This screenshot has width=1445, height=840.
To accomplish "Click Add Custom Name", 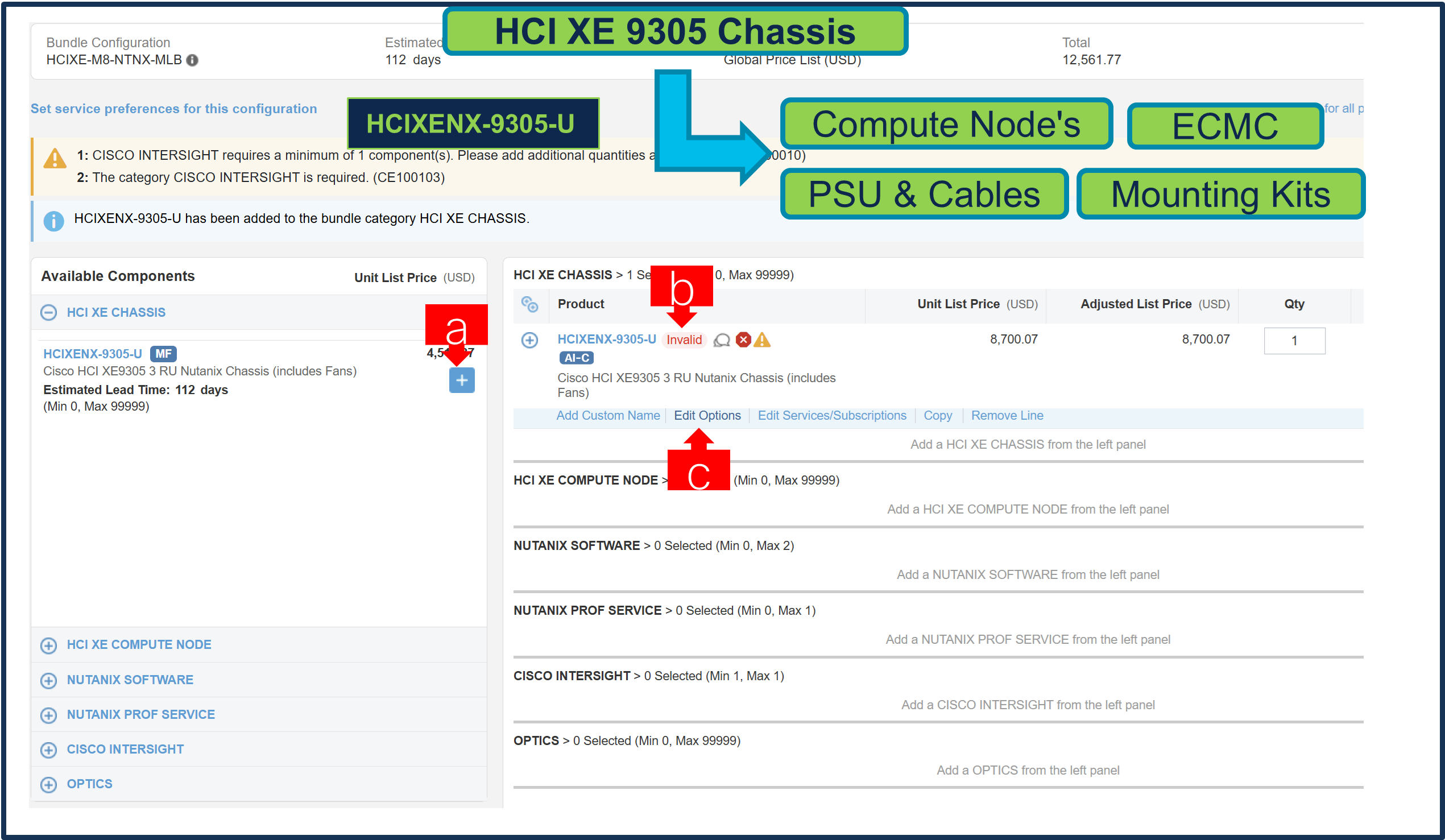I will point(608,415).
